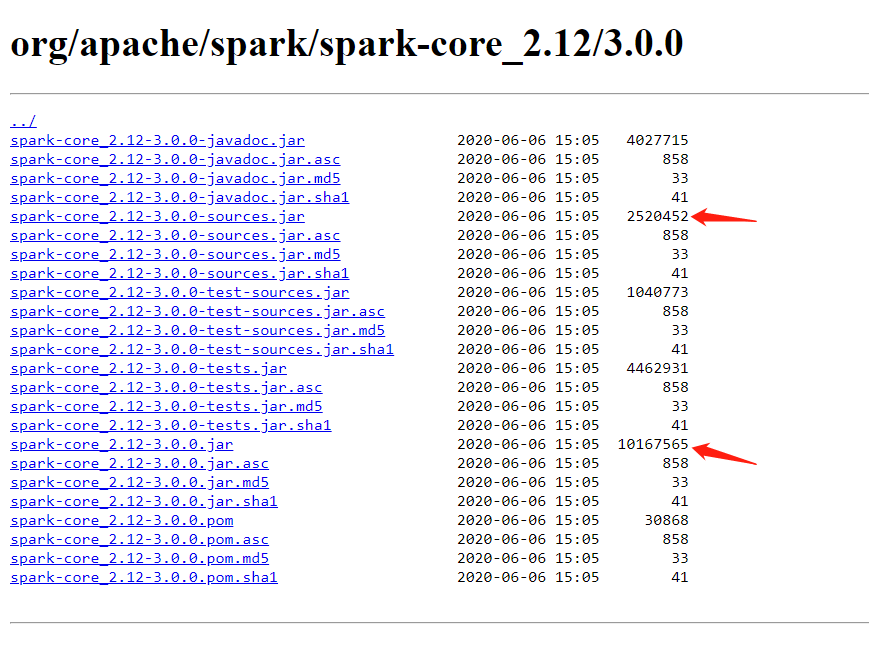Open spark-core_2.12-3.0.0-javadoc.jar.sha1 link

tap(180, 197)
